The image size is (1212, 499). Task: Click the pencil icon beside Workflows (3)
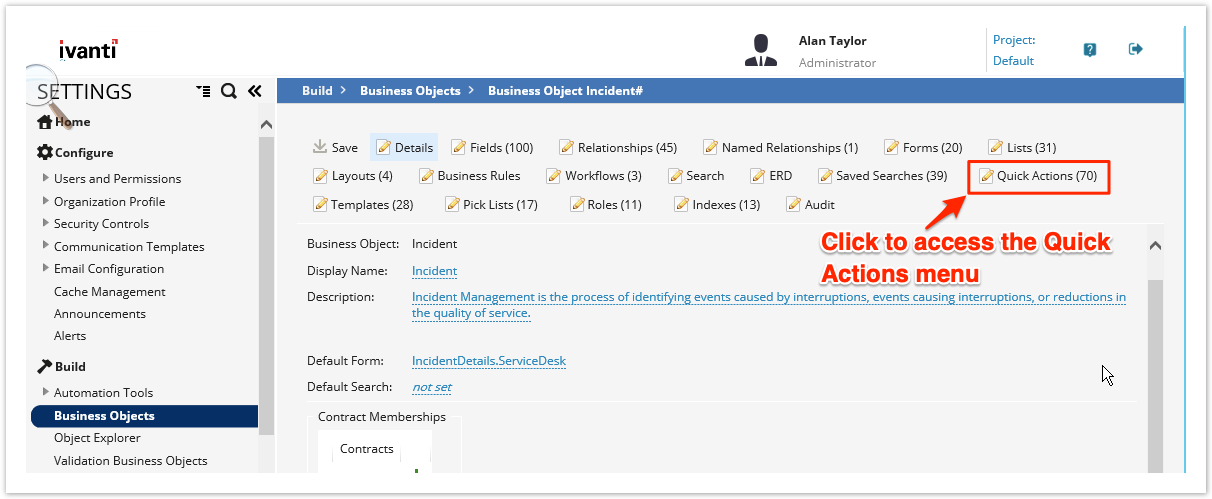[x=554, y=176]
